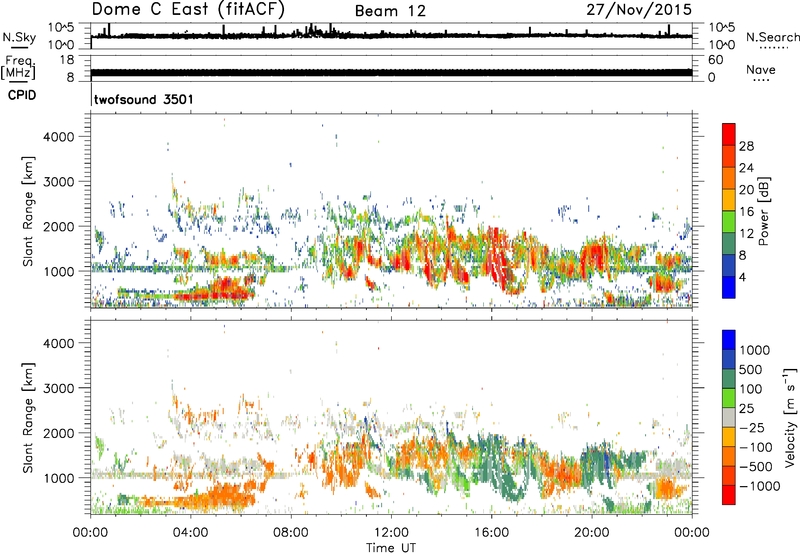Click the 'Beam 12' header label
Screen dimensions: 800x554
pos(390,11)
